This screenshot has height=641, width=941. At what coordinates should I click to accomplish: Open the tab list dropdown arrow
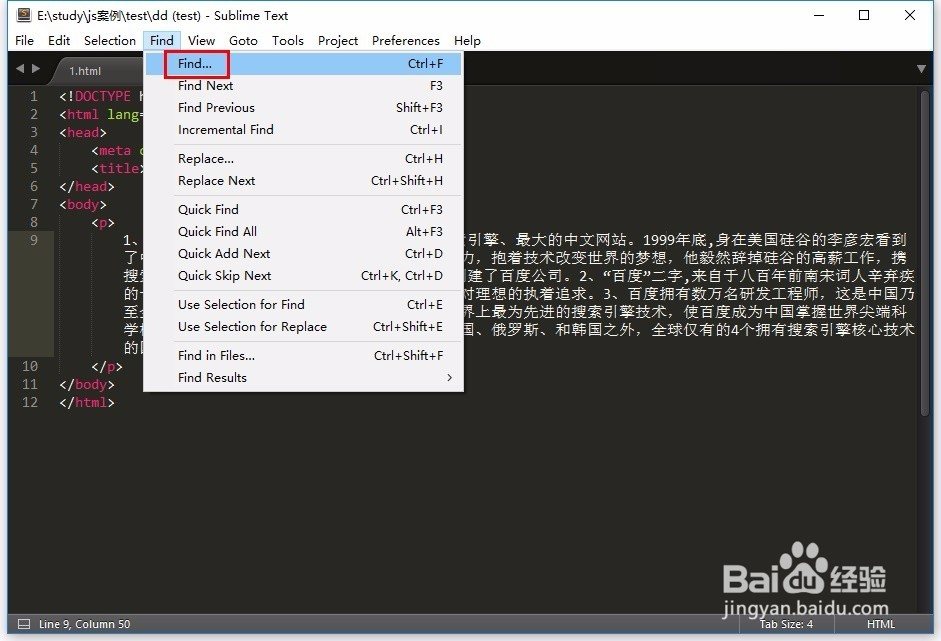pyautogui.click(x=921, y=69)
